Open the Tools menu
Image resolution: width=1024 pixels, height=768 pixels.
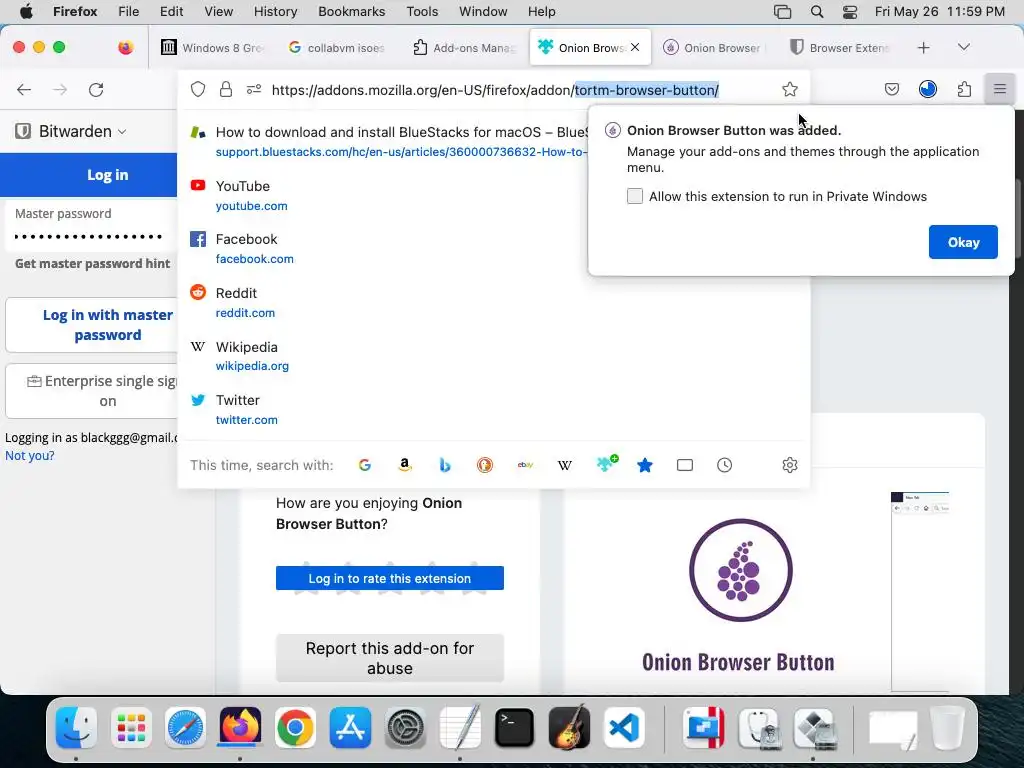pyautogui.click(x=422, y=12)
